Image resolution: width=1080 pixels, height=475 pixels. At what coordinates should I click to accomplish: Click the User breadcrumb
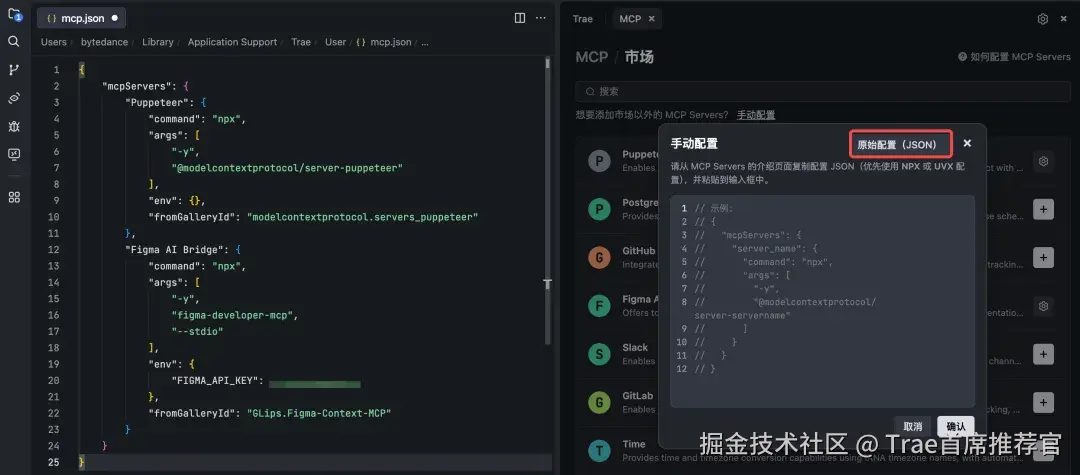(x=335, y=42)
